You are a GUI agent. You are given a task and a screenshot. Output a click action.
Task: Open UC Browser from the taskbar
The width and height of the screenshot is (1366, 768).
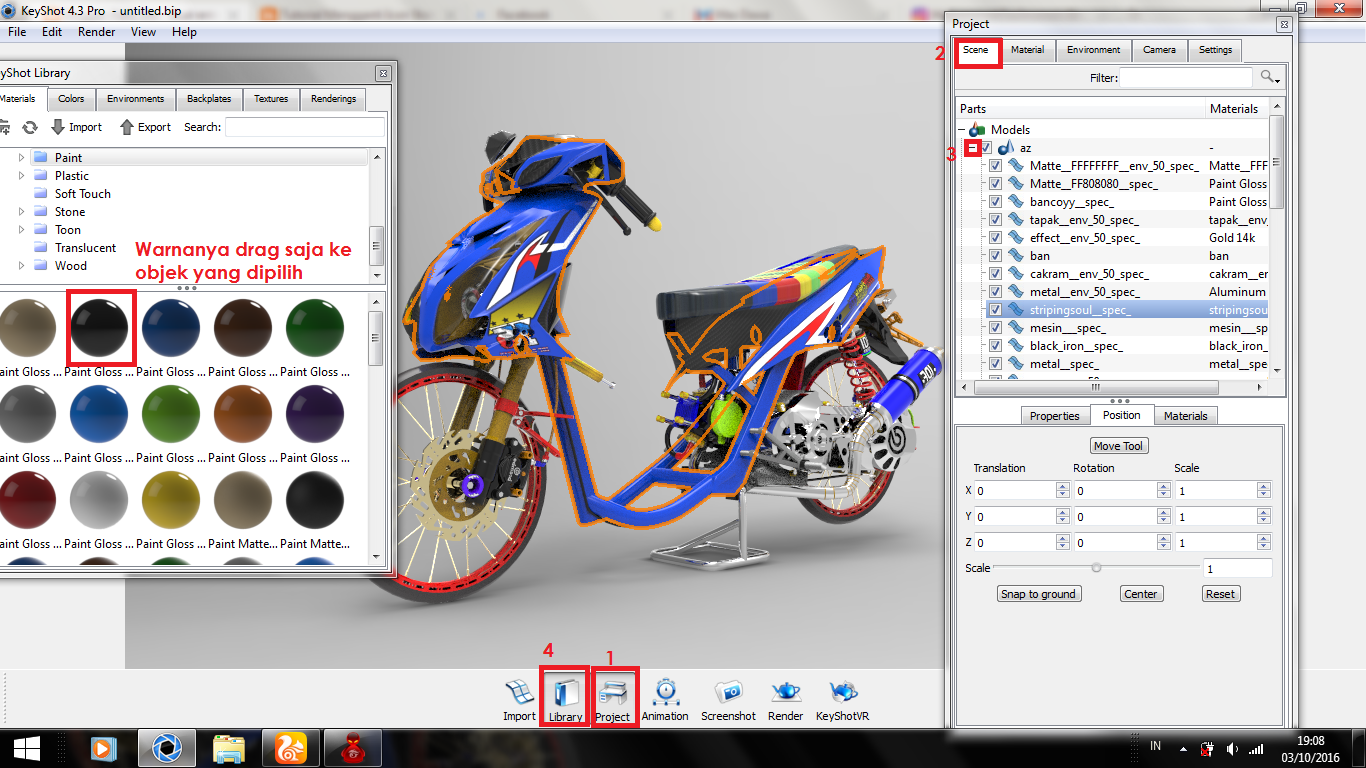point(290,748)
